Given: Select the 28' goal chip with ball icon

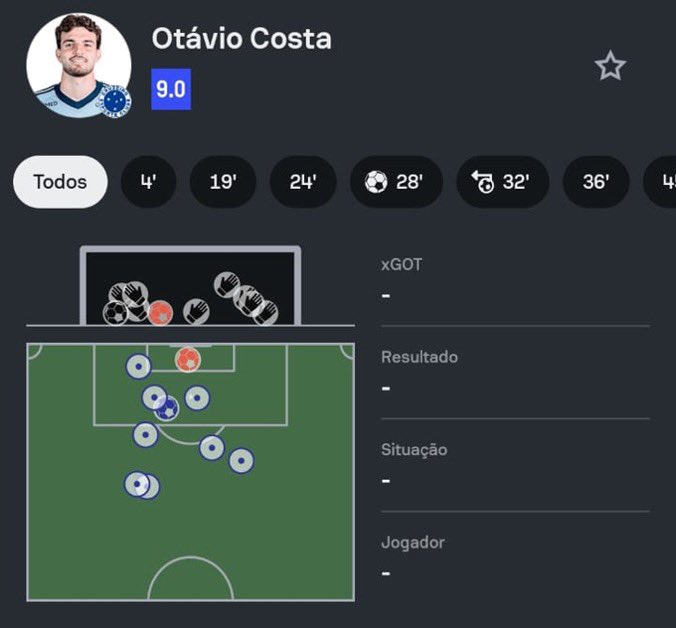Looking at the screenshot, I should tap(396, 182).
